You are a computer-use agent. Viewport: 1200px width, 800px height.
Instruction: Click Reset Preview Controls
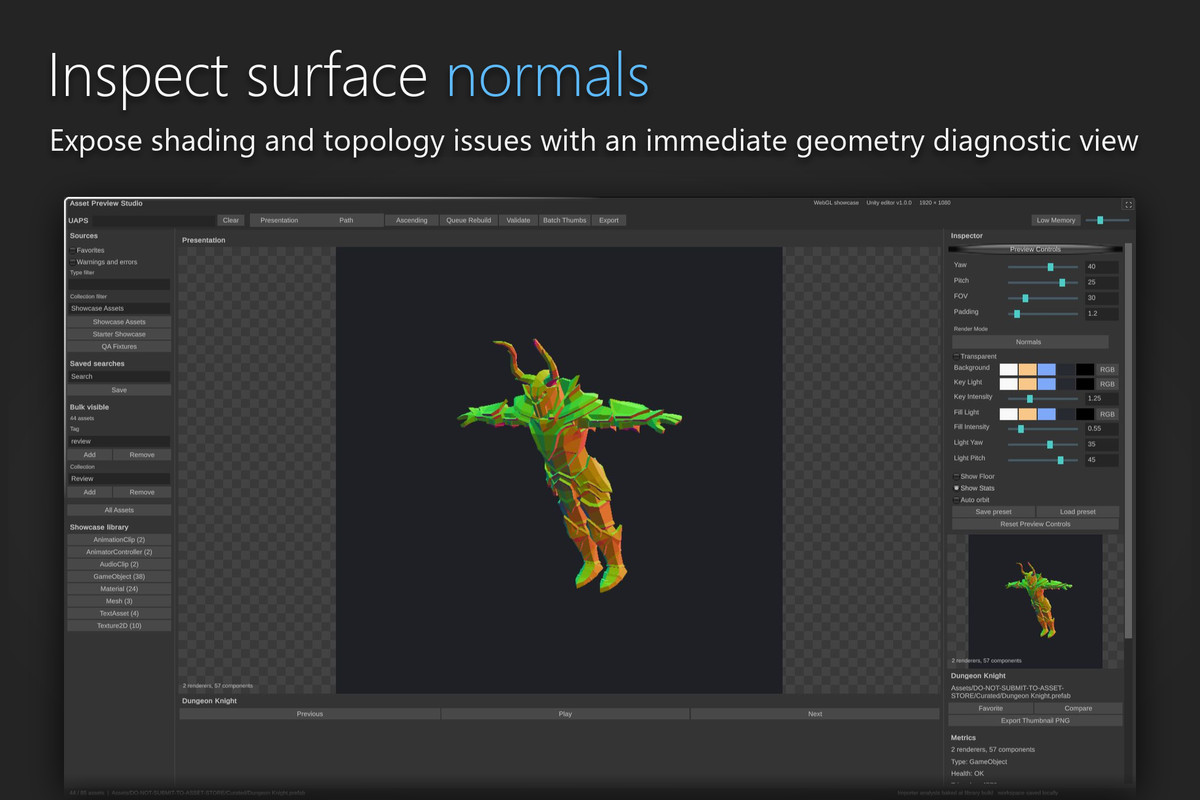(x=1035, y=524)
